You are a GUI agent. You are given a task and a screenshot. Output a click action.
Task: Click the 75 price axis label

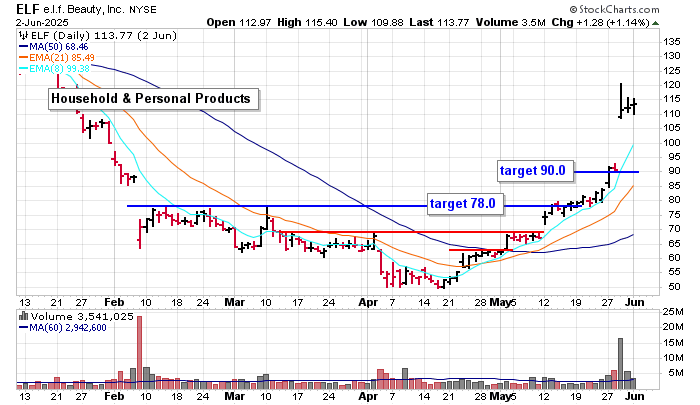click(674, 215)
